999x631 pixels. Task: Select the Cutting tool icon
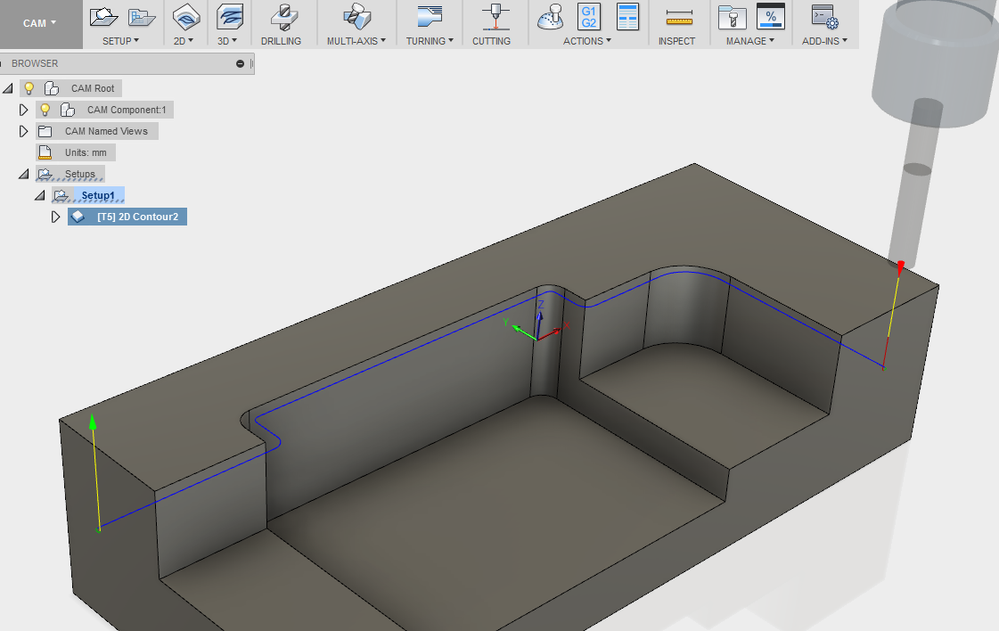494,17
